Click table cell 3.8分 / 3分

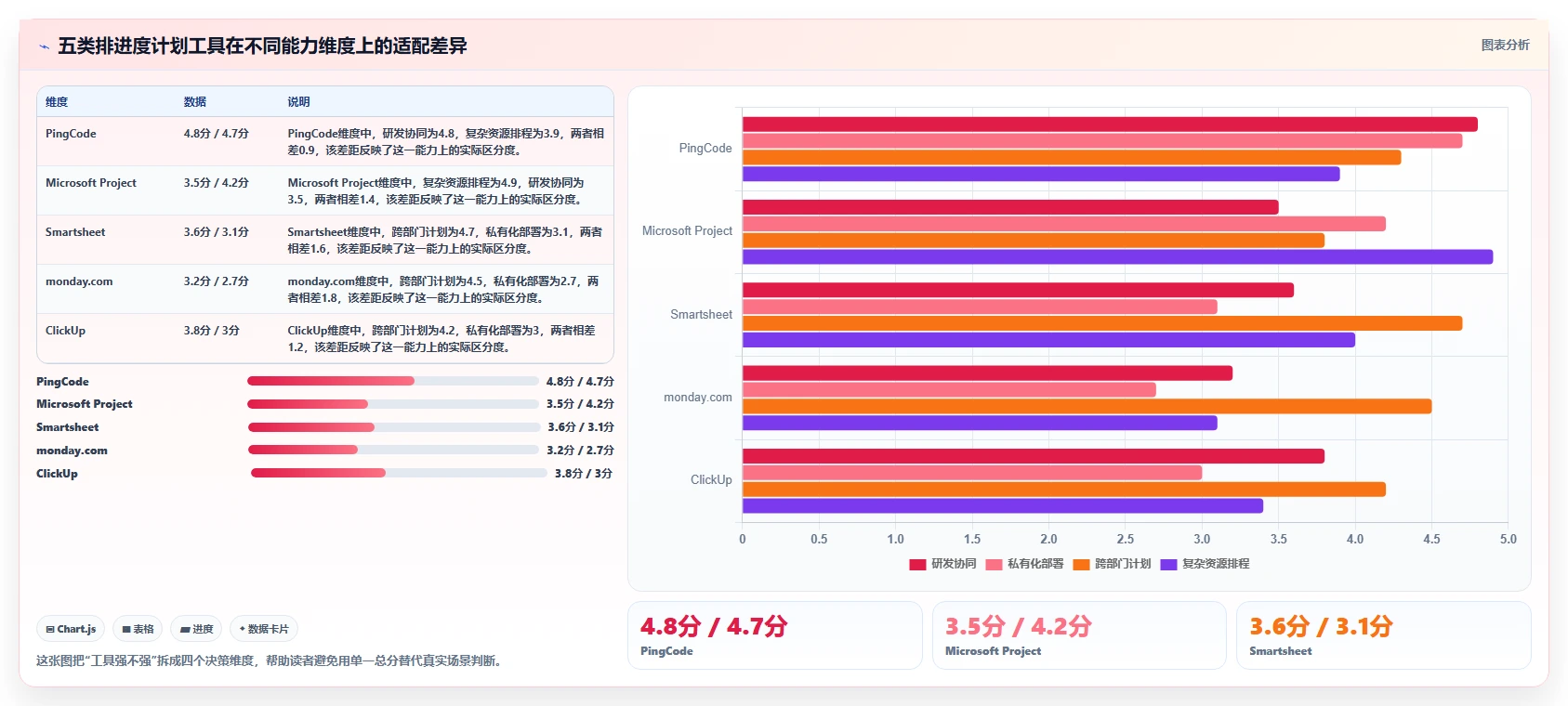(211, 331)
